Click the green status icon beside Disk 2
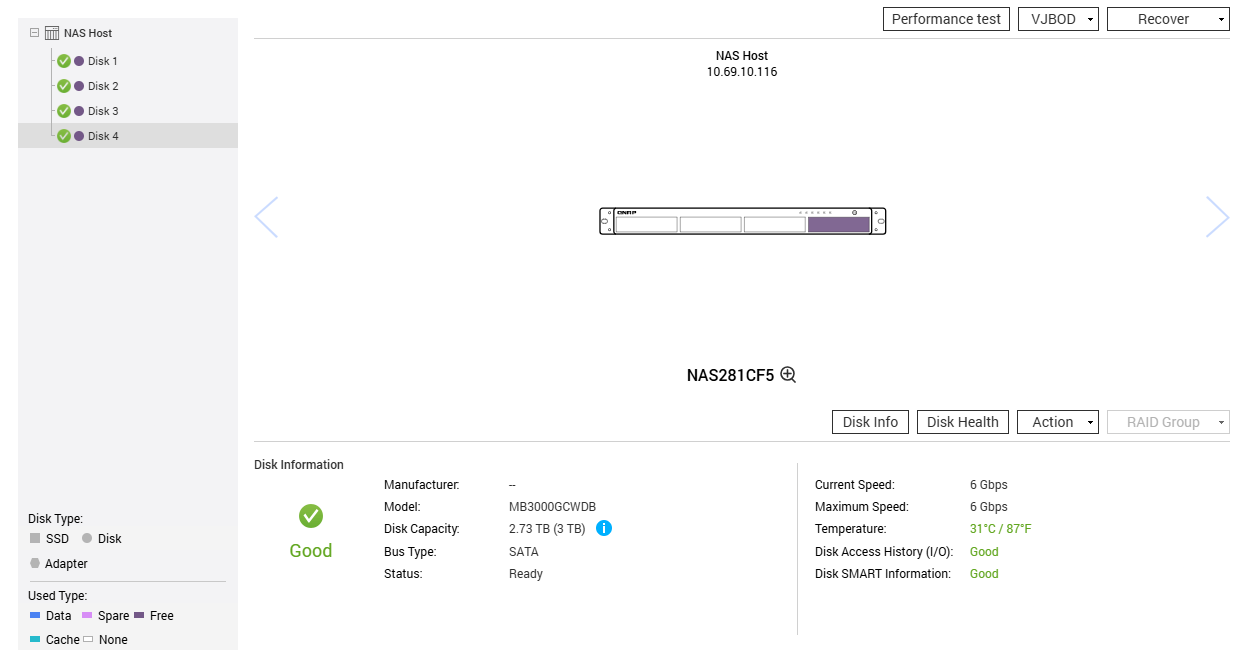The image size is (1251, 669). click(63, 86)
